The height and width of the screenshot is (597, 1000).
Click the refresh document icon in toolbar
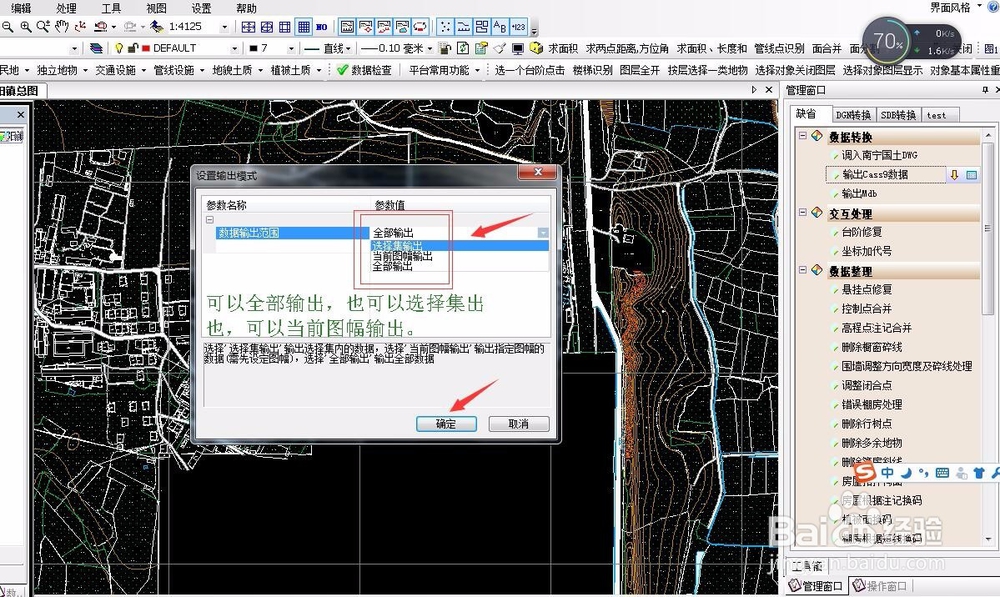pyautogui.click(x=463, y=48)
